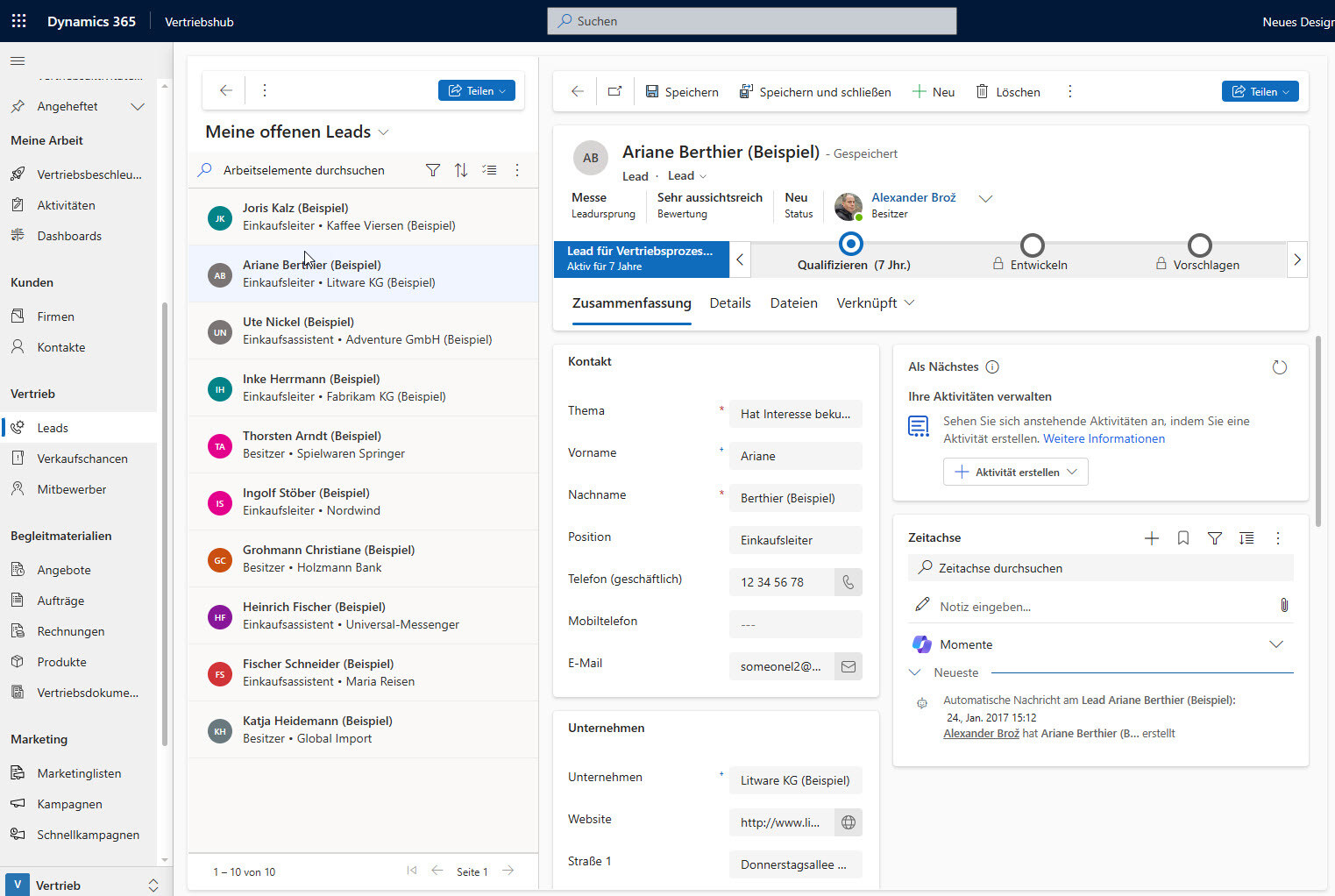This screenshot has height=896, width=1335.
Task: Click Zeitachse durchsuchen search field
Action: tap(1101, 568)
